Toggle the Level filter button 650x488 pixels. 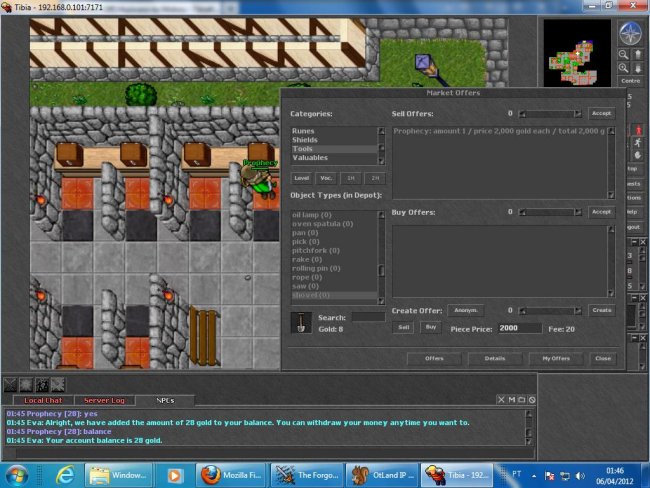301,178
